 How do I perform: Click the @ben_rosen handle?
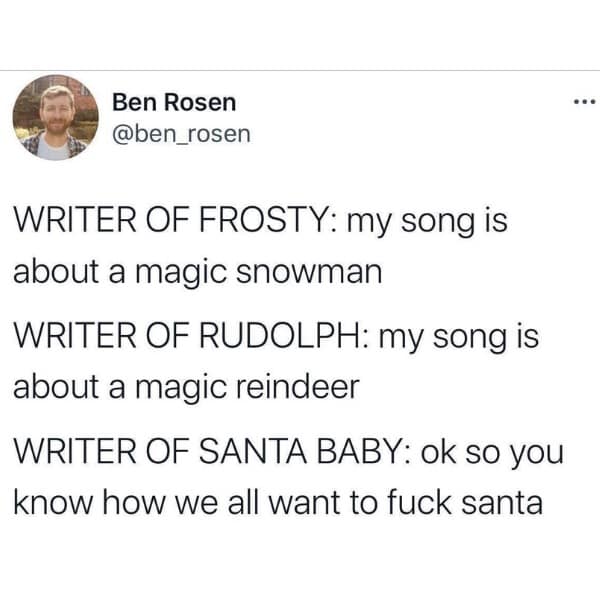click(180, 131)
